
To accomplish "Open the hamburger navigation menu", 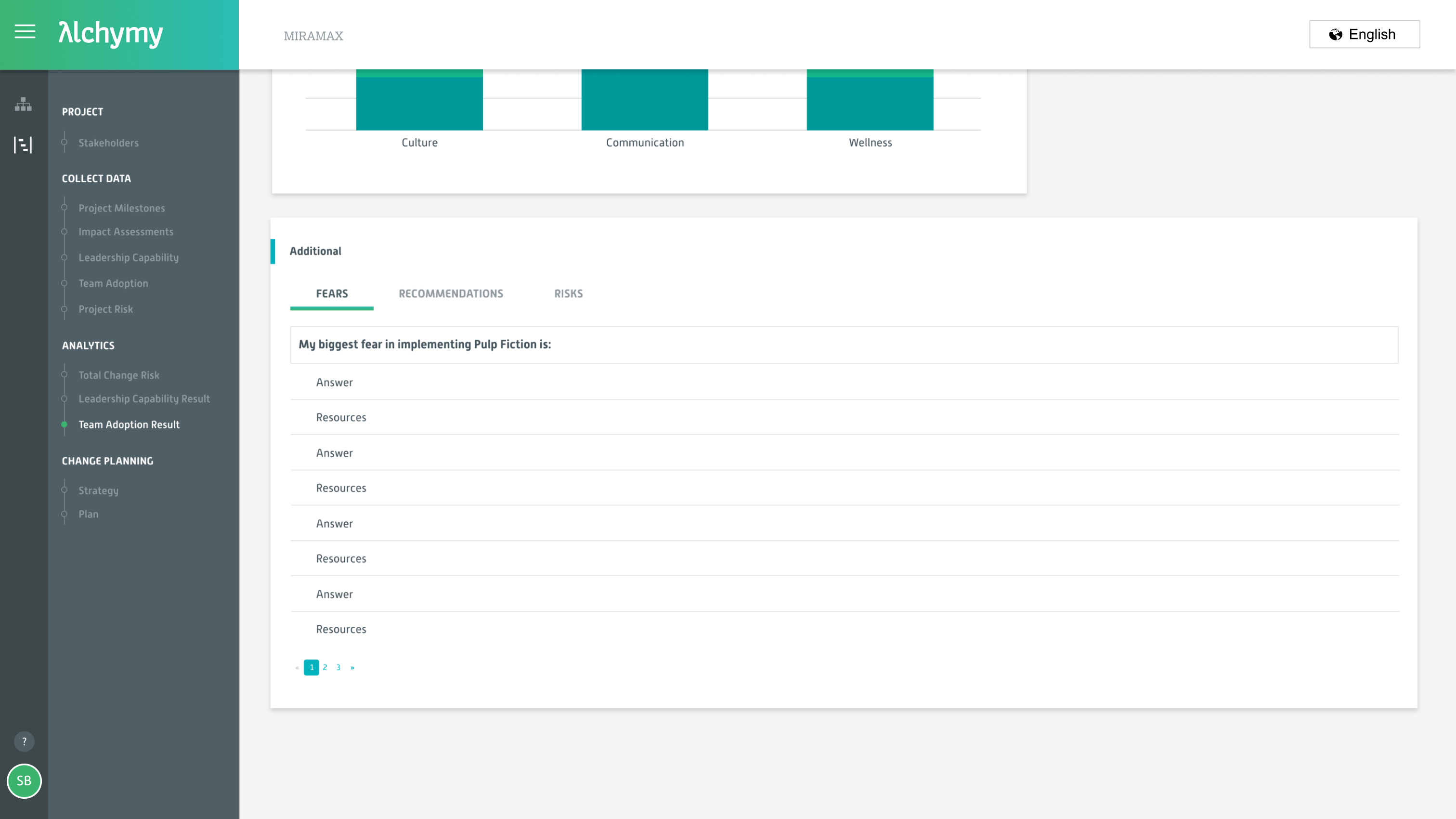I will [24, 32].
